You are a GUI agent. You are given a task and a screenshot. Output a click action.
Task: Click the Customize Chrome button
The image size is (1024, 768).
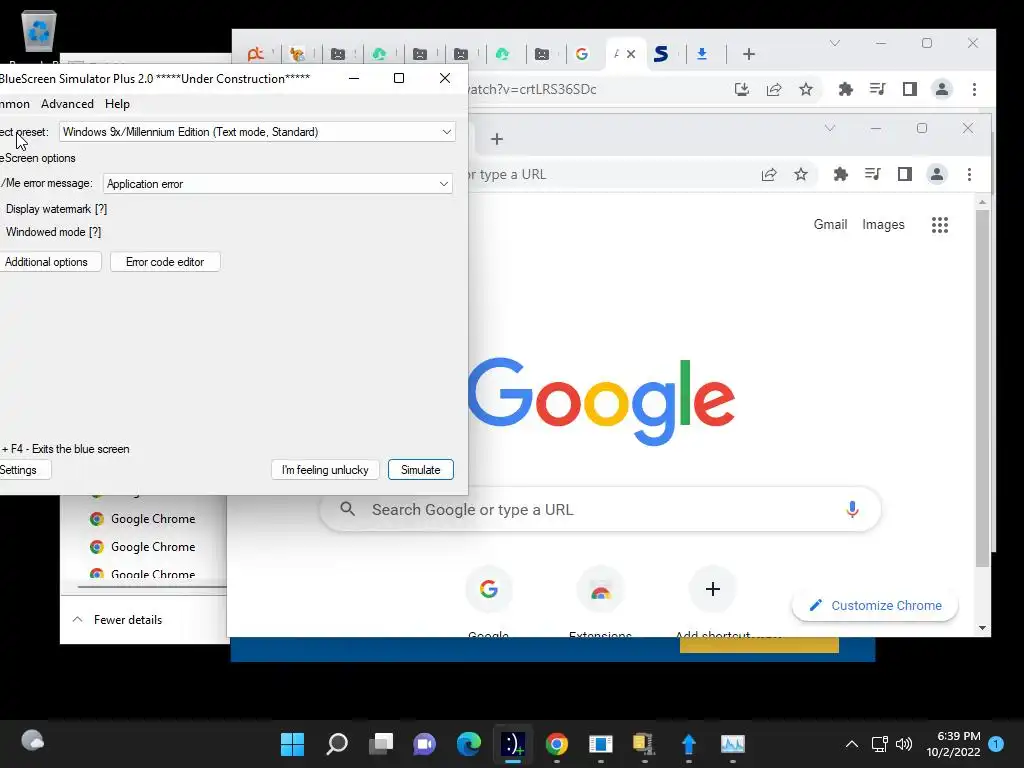click(x=875, y=605)
